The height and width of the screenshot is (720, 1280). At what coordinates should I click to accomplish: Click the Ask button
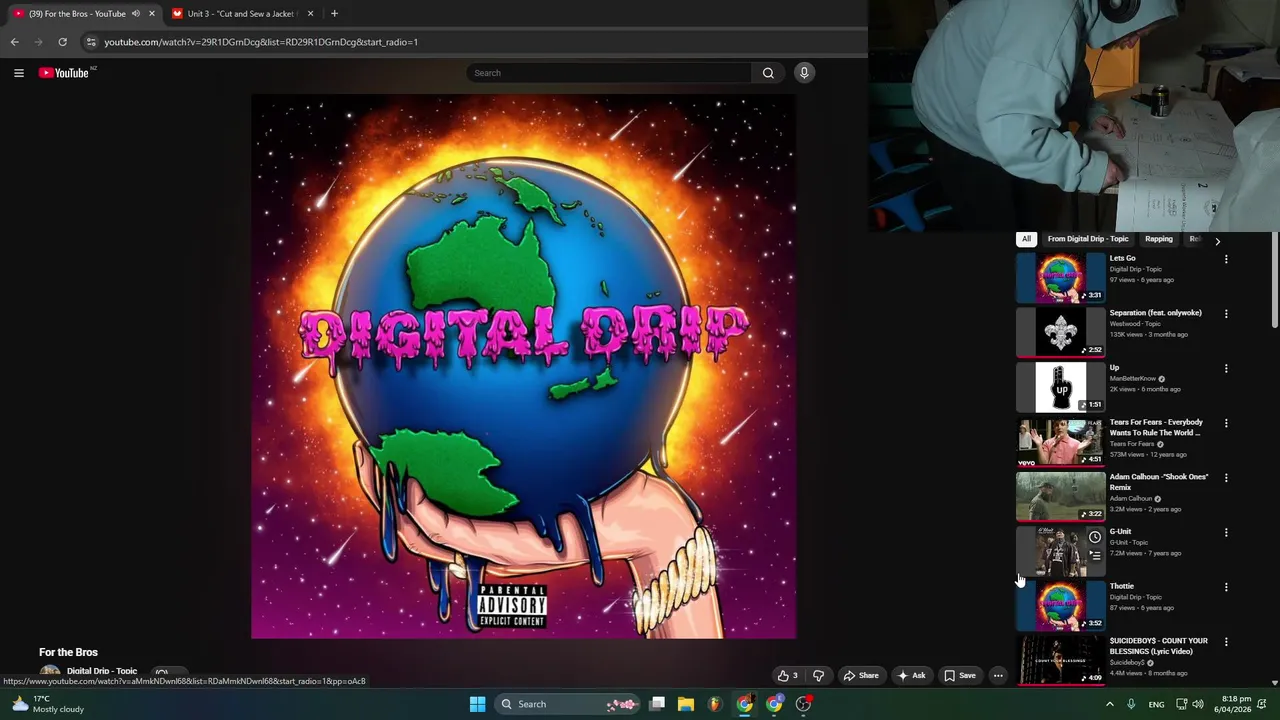point(912,676)
